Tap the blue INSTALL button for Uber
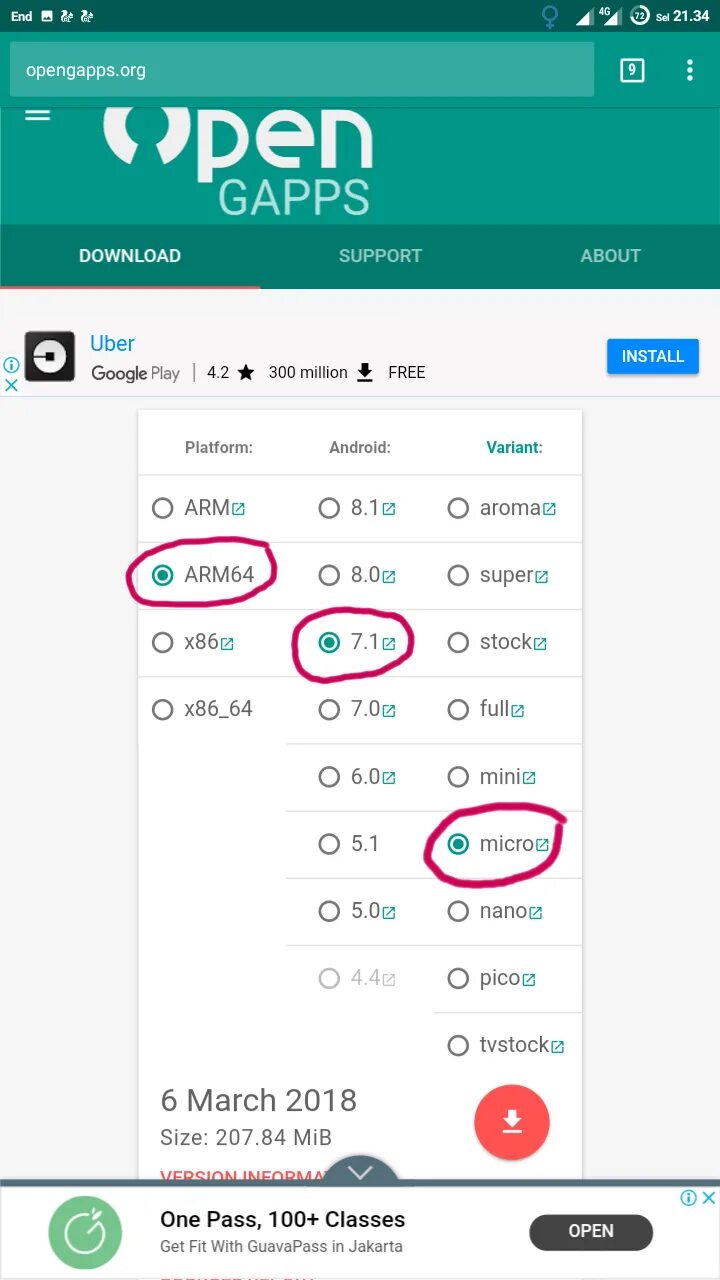 [x=653, y=357]
